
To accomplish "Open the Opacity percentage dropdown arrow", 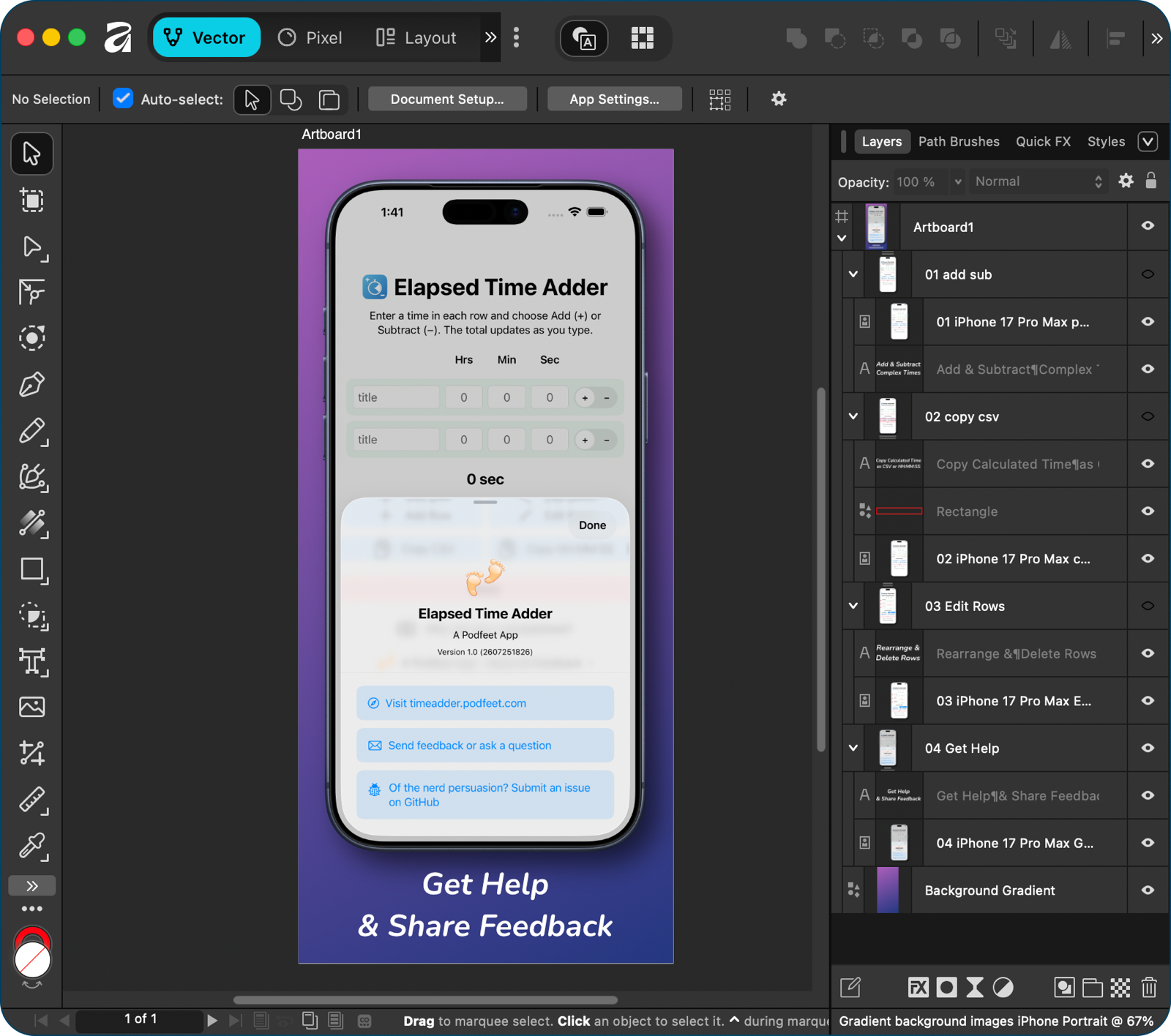I will point(957,181).
